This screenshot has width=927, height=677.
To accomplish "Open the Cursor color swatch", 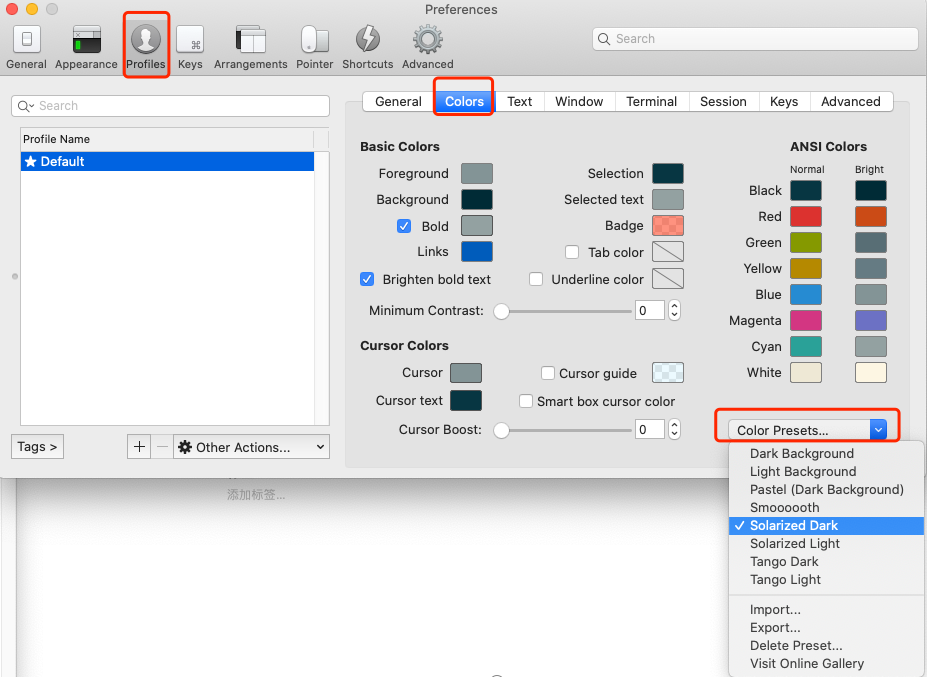I will click(466, 373).
